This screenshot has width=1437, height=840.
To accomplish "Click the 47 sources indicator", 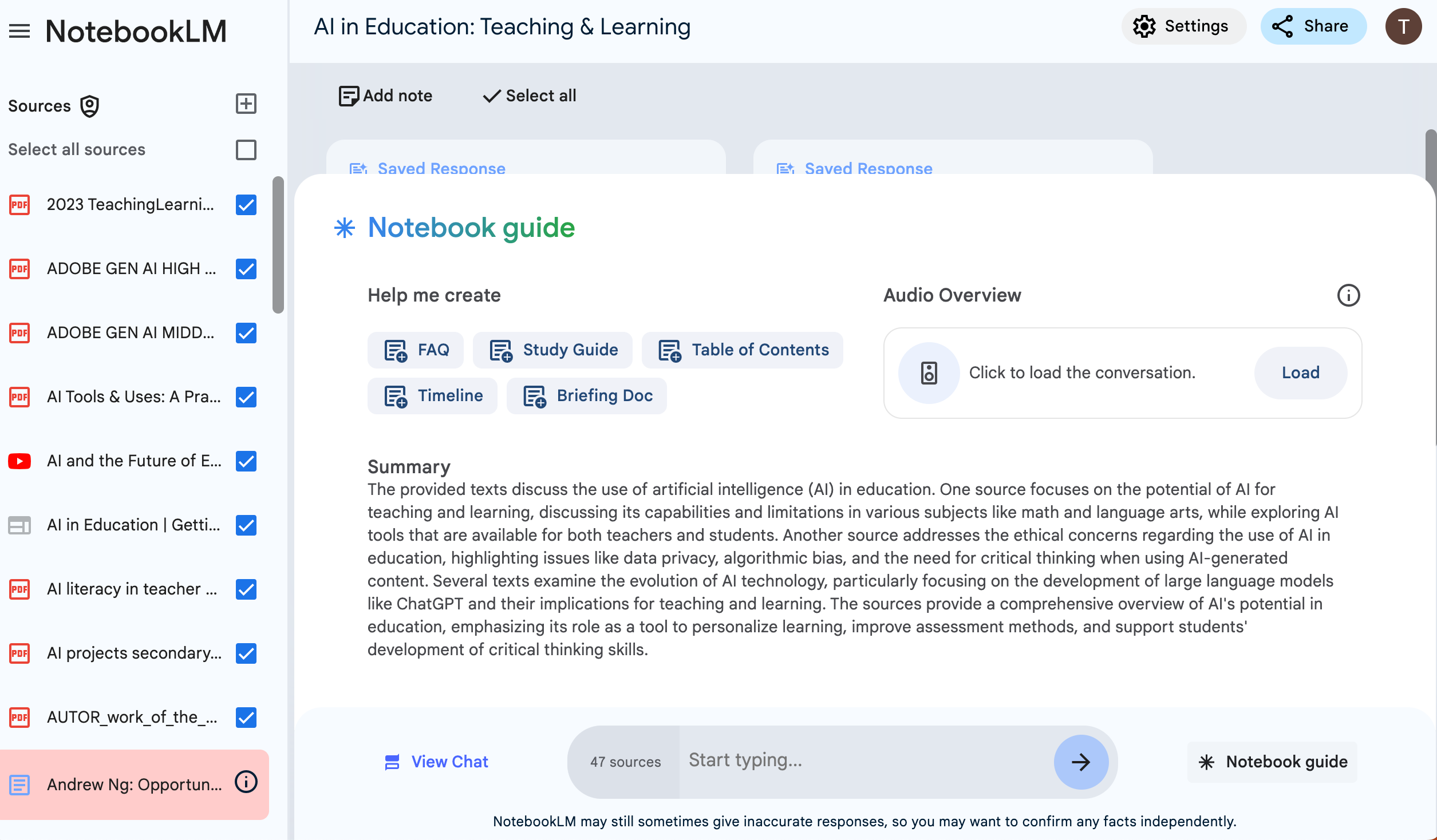I will [x=625, y=762].
